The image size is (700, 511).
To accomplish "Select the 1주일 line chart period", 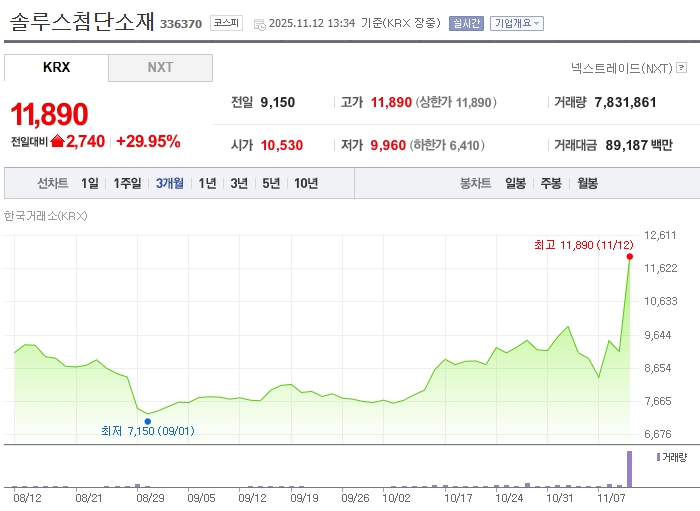I will pos(127,183).
